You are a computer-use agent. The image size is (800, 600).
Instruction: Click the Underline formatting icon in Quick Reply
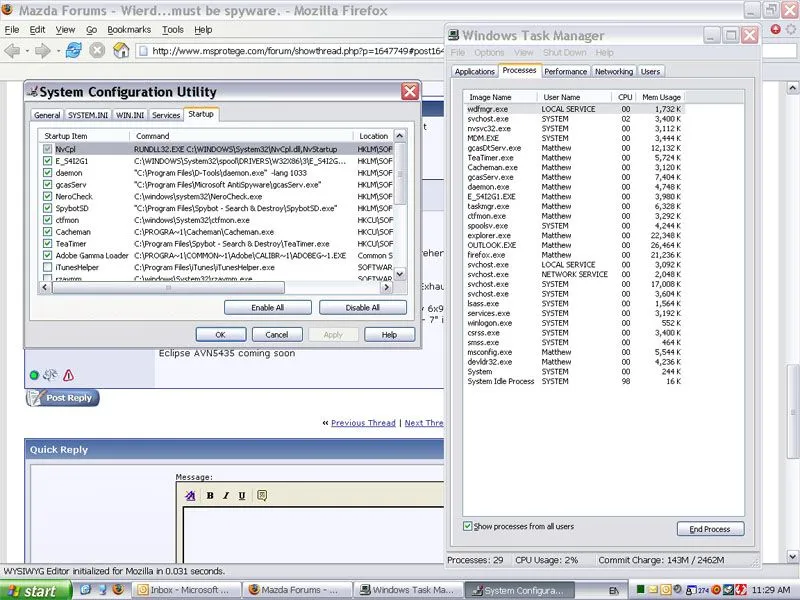pos(242,495)
